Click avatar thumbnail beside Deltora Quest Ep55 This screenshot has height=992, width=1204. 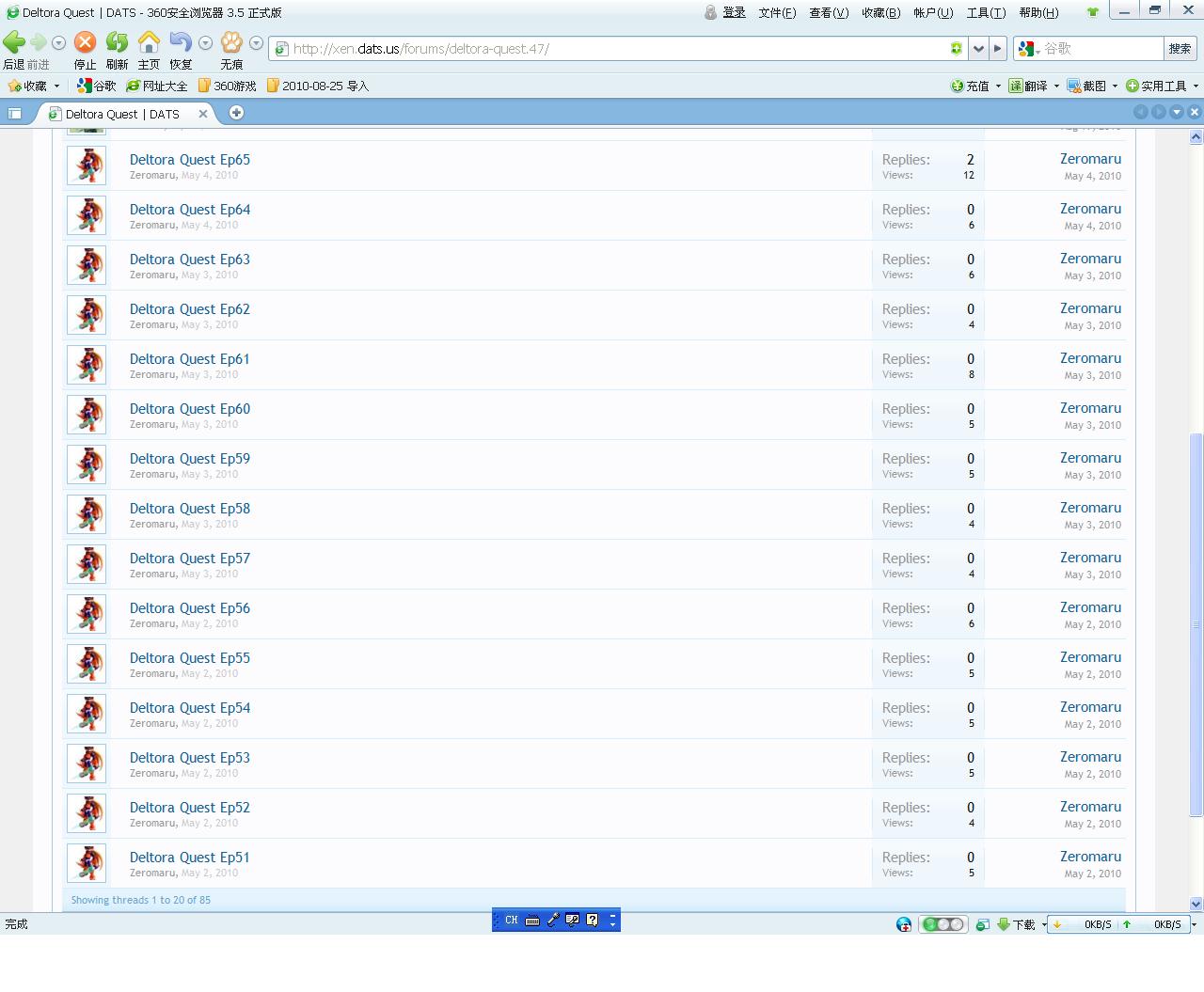point(87,664)
